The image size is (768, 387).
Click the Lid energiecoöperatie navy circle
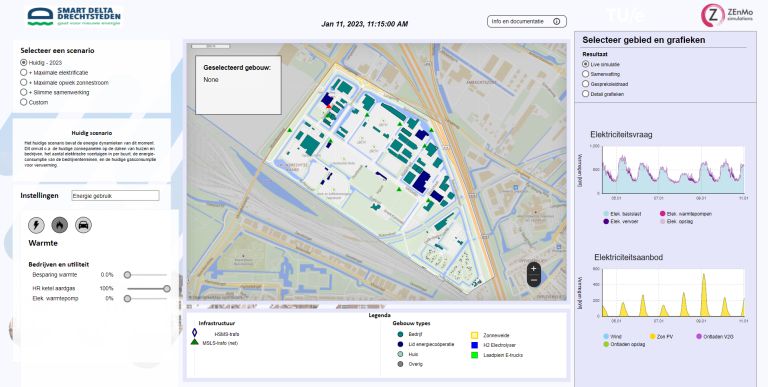coord(400,344)
